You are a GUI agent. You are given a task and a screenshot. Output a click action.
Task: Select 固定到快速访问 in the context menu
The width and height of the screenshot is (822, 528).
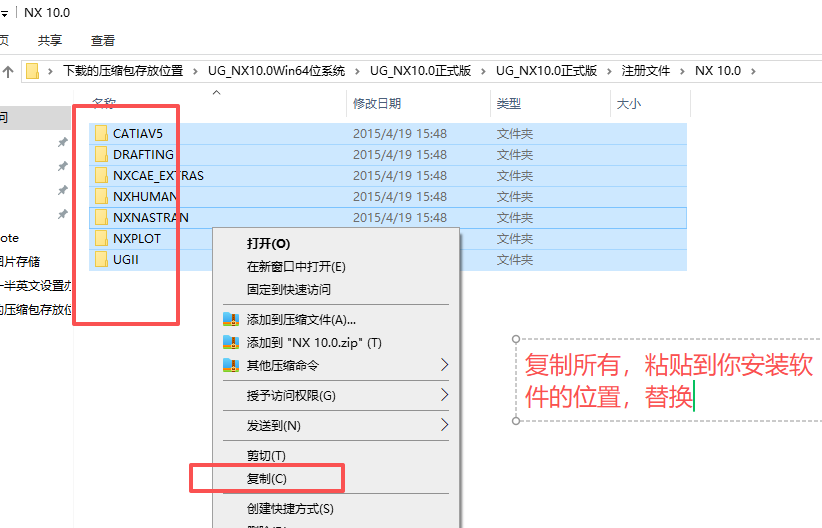pyautogui.click(x=336, y=289)
